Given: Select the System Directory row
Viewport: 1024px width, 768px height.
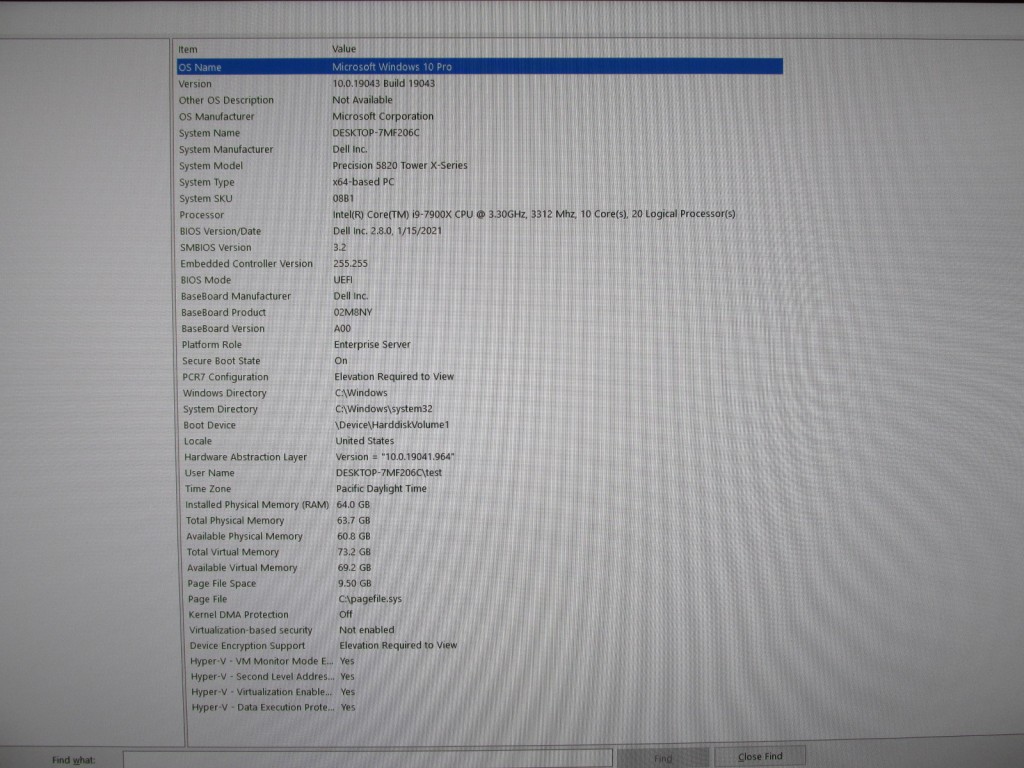Looking at the screenshot, I should [x=479, y=409].
